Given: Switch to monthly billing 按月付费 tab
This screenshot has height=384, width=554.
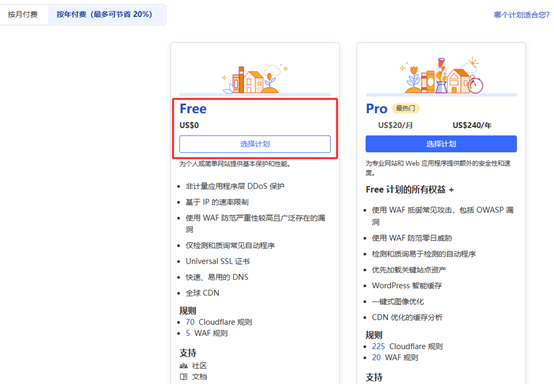Looking at the screenshot, I should [23, 14].
